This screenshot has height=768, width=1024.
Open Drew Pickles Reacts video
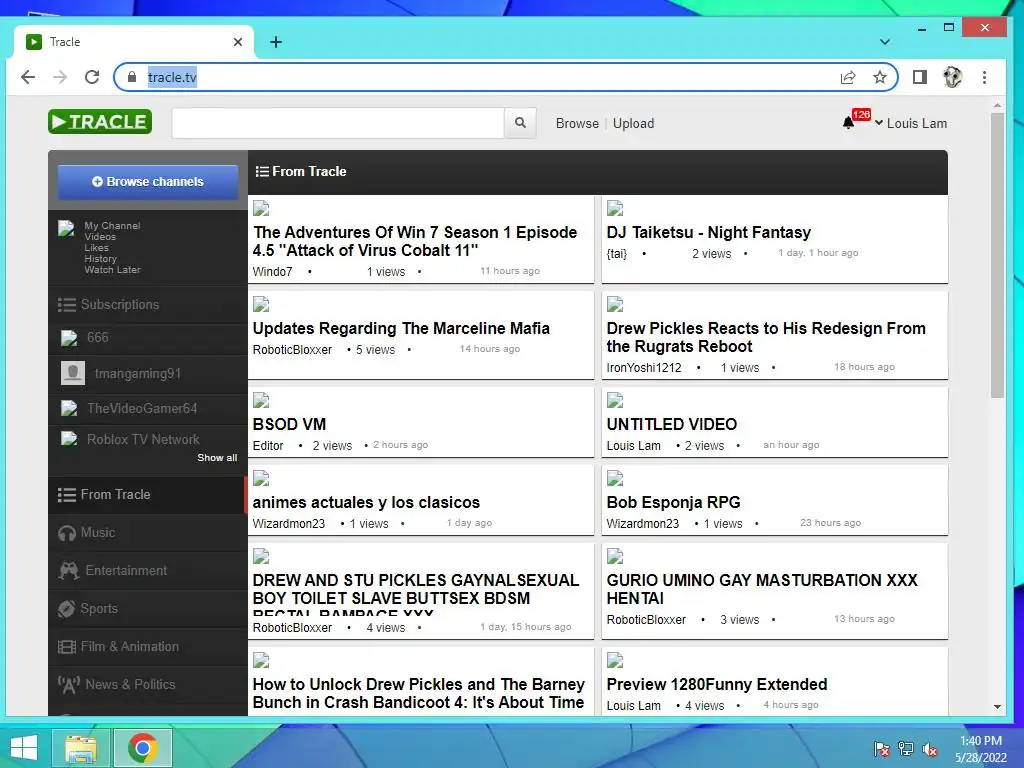coord(766,337)
